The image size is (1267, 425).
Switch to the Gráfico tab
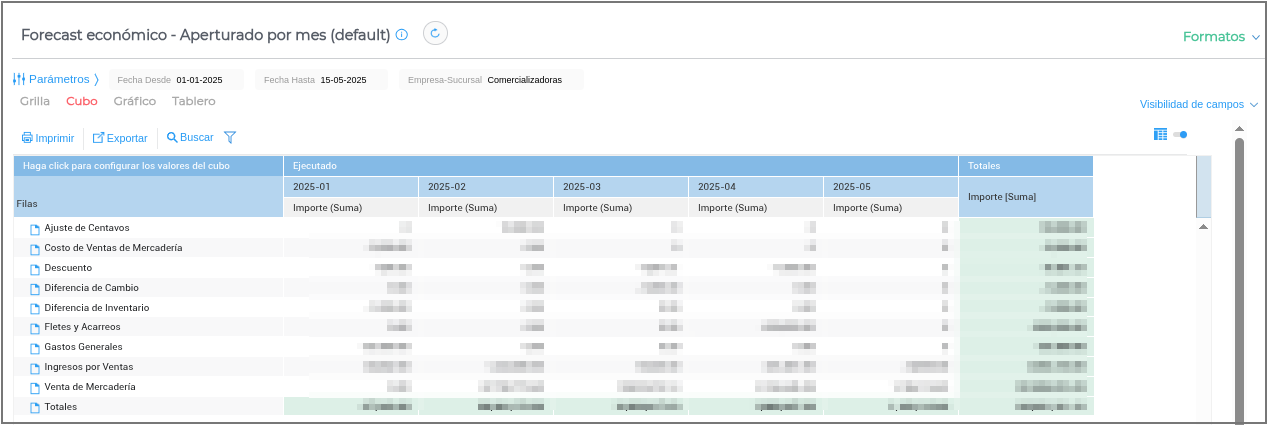135,101
